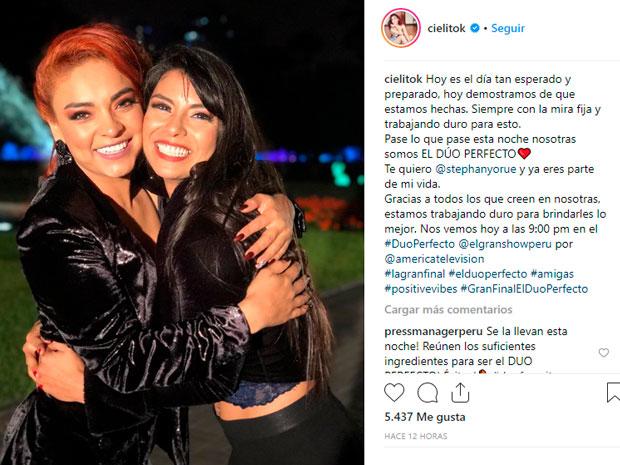620x465 pixels.
Task: Click the photo of the two women hugging
Action: pyautogui.click(x=182, y=232)
